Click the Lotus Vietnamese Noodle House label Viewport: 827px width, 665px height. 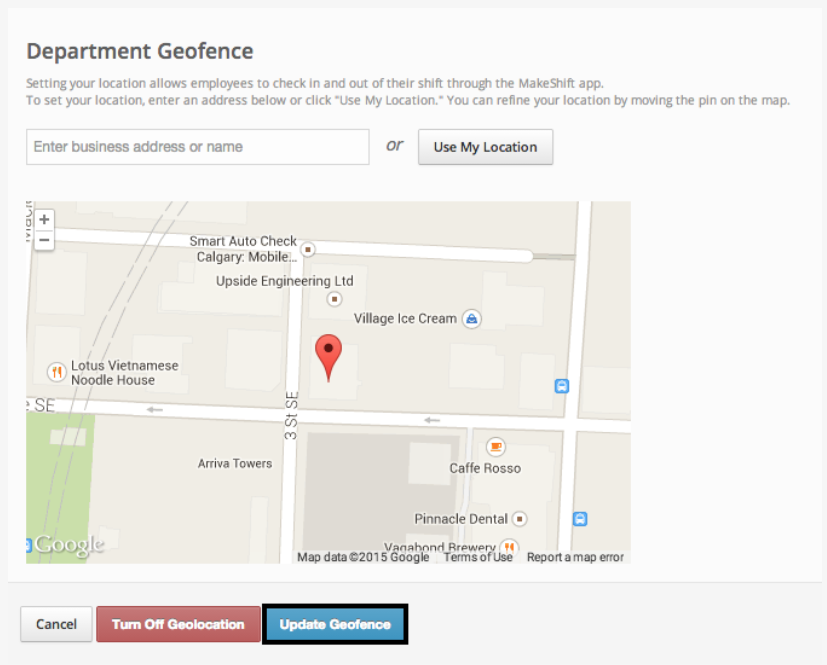coord(124,372)
